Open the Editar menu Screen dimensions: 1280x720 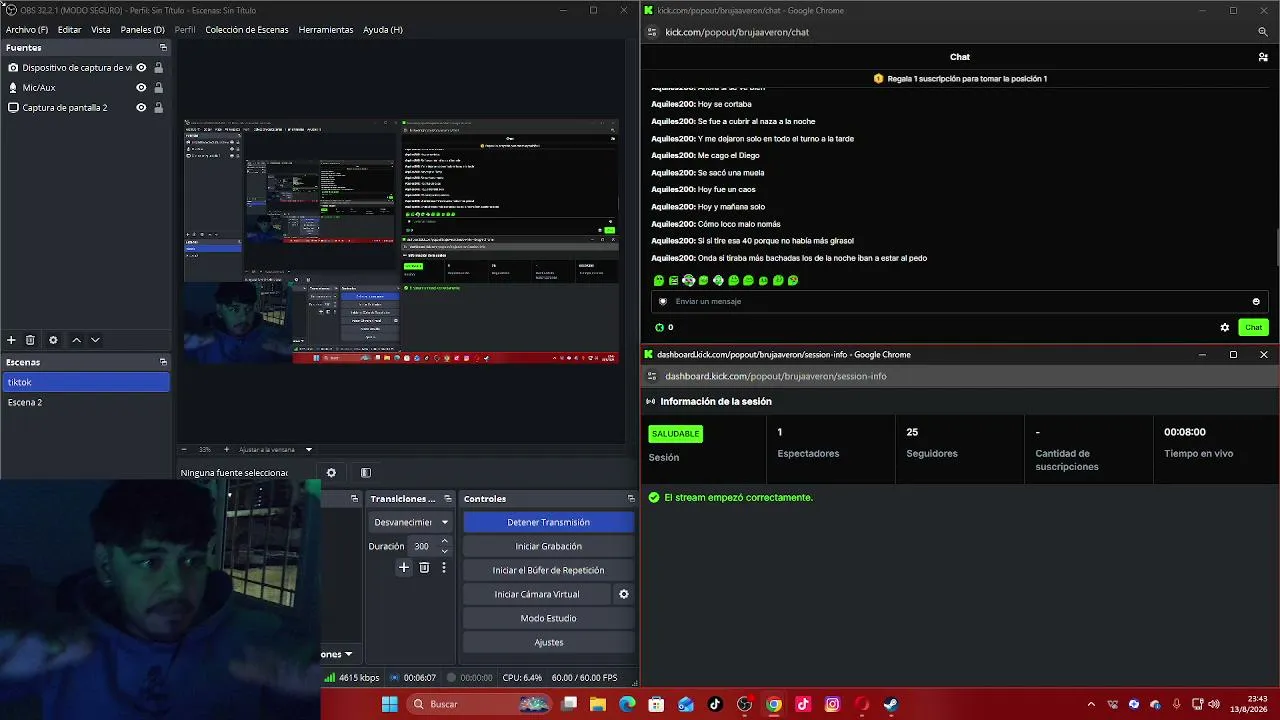(x=69, y=30)
